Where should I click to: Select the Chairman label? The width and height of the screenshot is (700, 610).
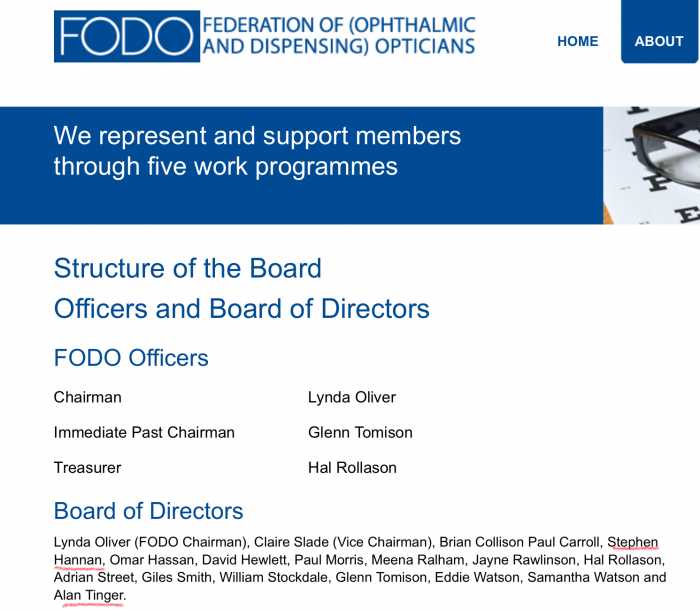coord(88,397)
